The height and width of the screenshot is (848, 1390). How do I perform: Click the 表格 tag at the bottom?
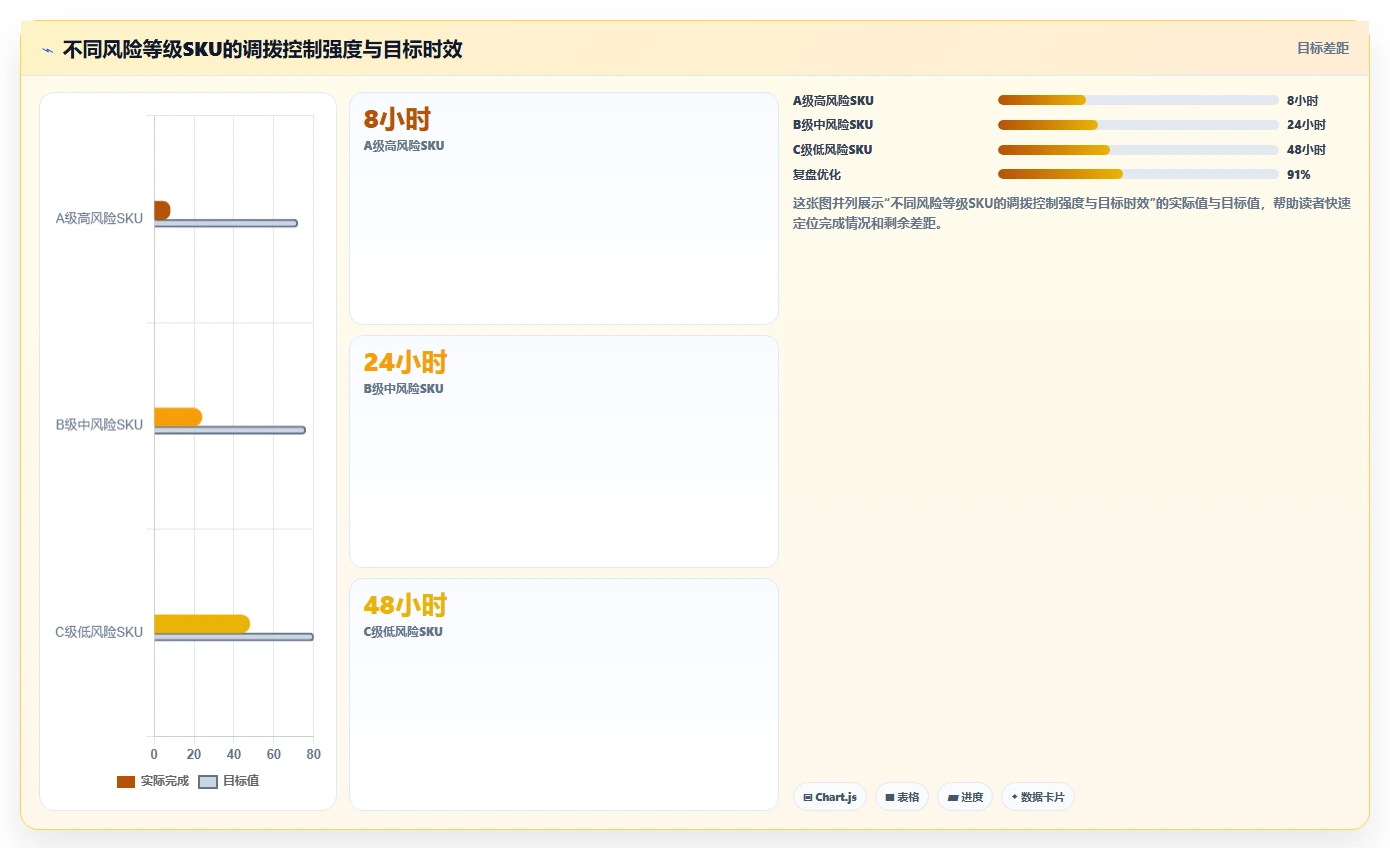click(902, 797)
